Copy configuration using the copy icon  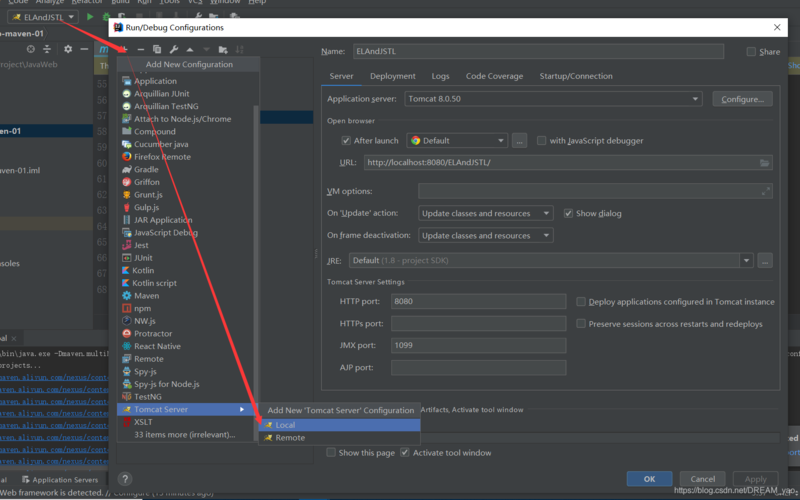tap(157, 49)
